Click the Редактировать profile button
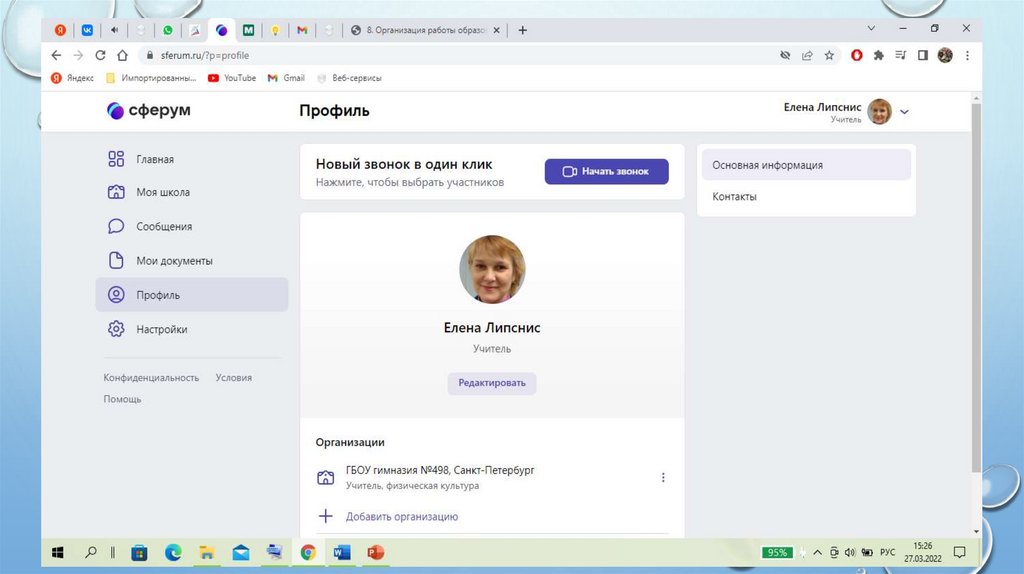This screenshot has width=1024, height=574. [x=491, y=383]
